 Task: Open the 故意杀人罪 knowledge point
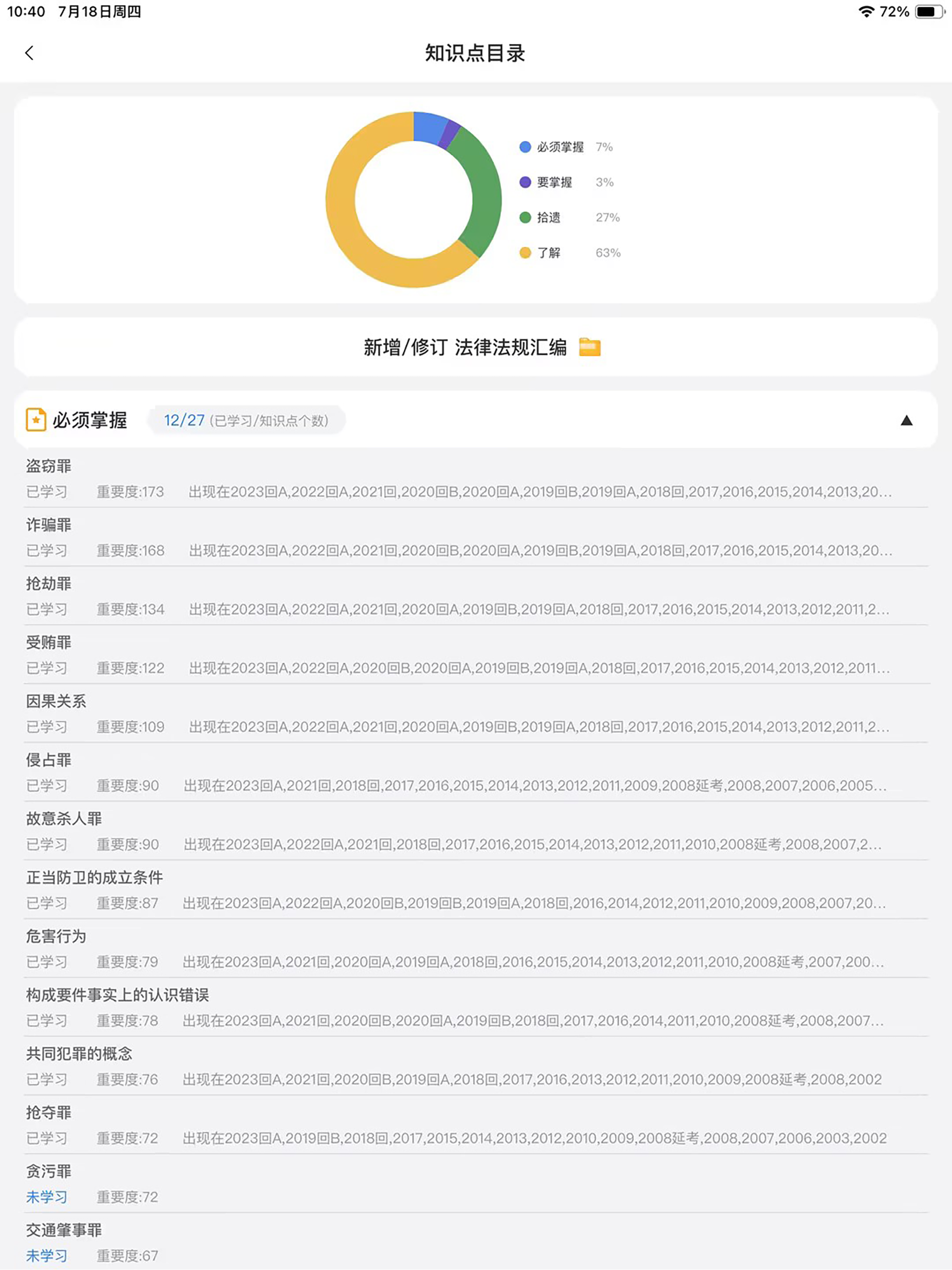(476, 831)
